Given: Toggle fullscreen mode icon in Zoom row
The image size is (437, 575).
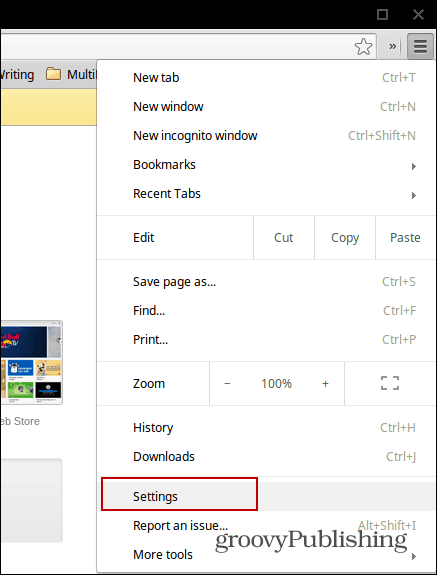Looking at the screenshot, I should pyautogui.click(x=390, y=383).
